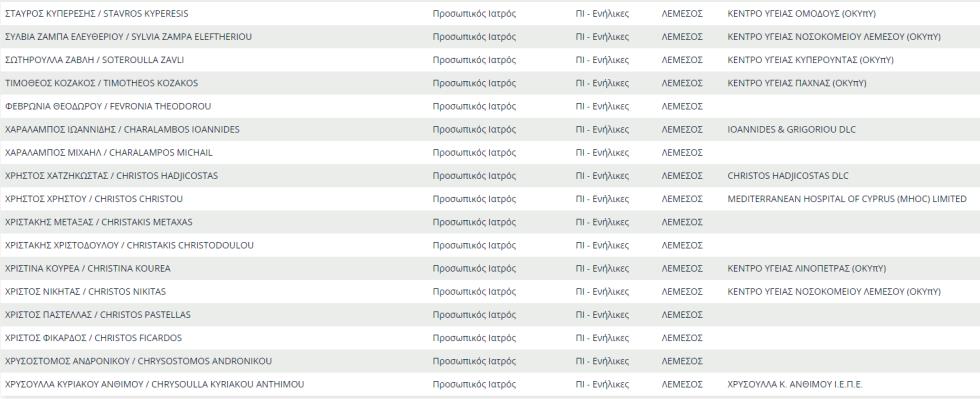
Task: Select CHRYSOULLA KYRIAKOU ANTHIMOU entry
Action: pos(154,383)
